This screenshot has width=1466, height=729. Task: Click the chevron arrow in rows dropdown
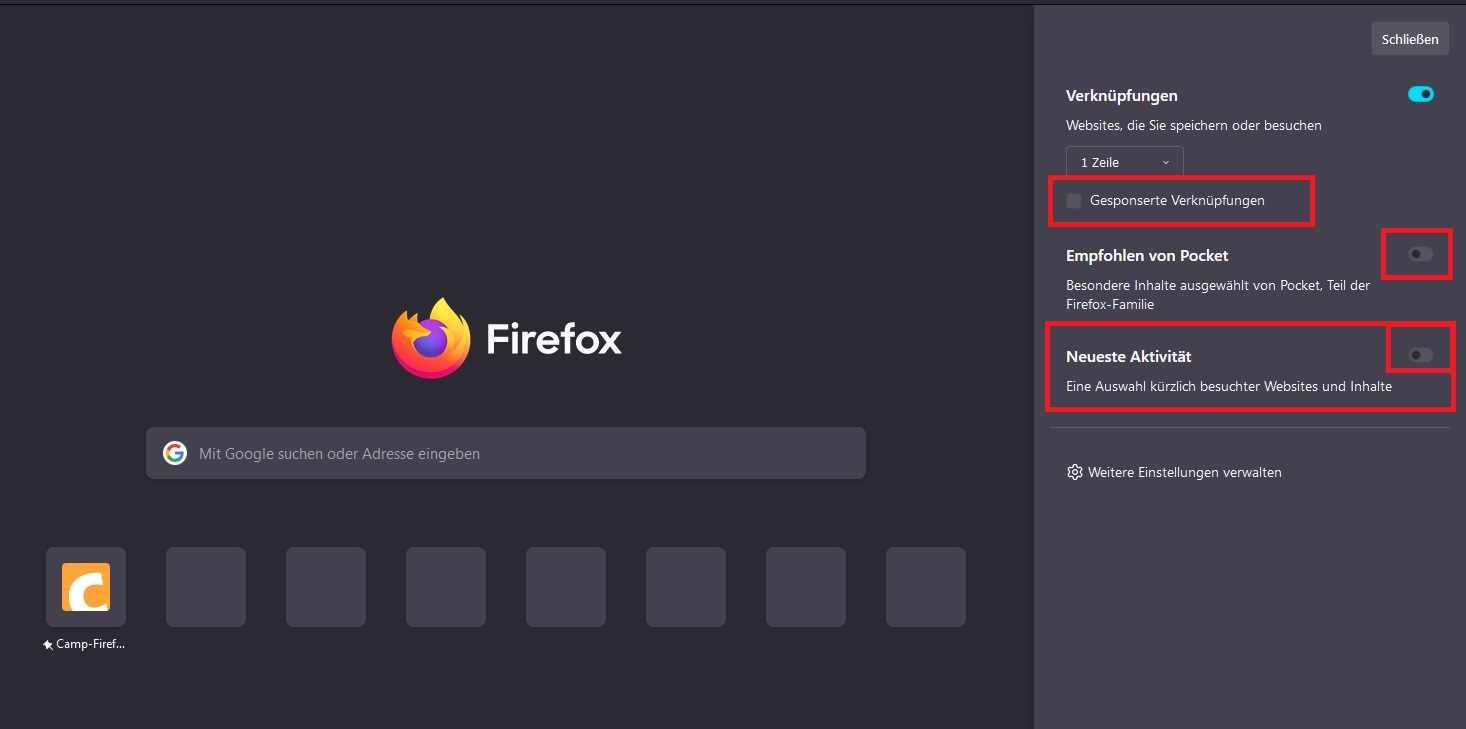pos(1166,162)
